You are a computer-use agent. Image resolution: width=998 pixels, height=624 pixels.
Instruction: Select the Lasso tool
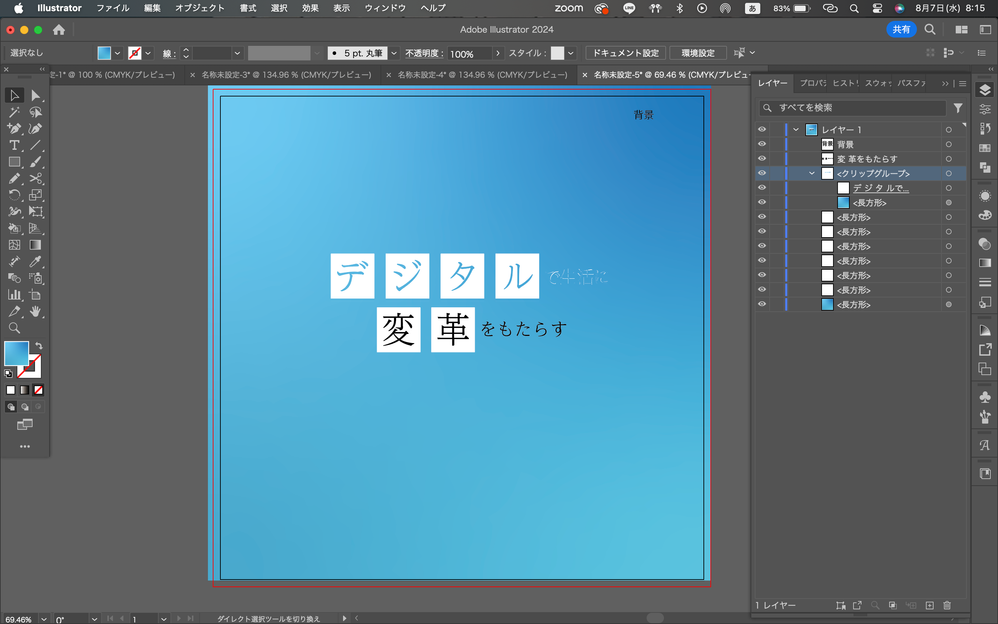(x=36, y=112)
